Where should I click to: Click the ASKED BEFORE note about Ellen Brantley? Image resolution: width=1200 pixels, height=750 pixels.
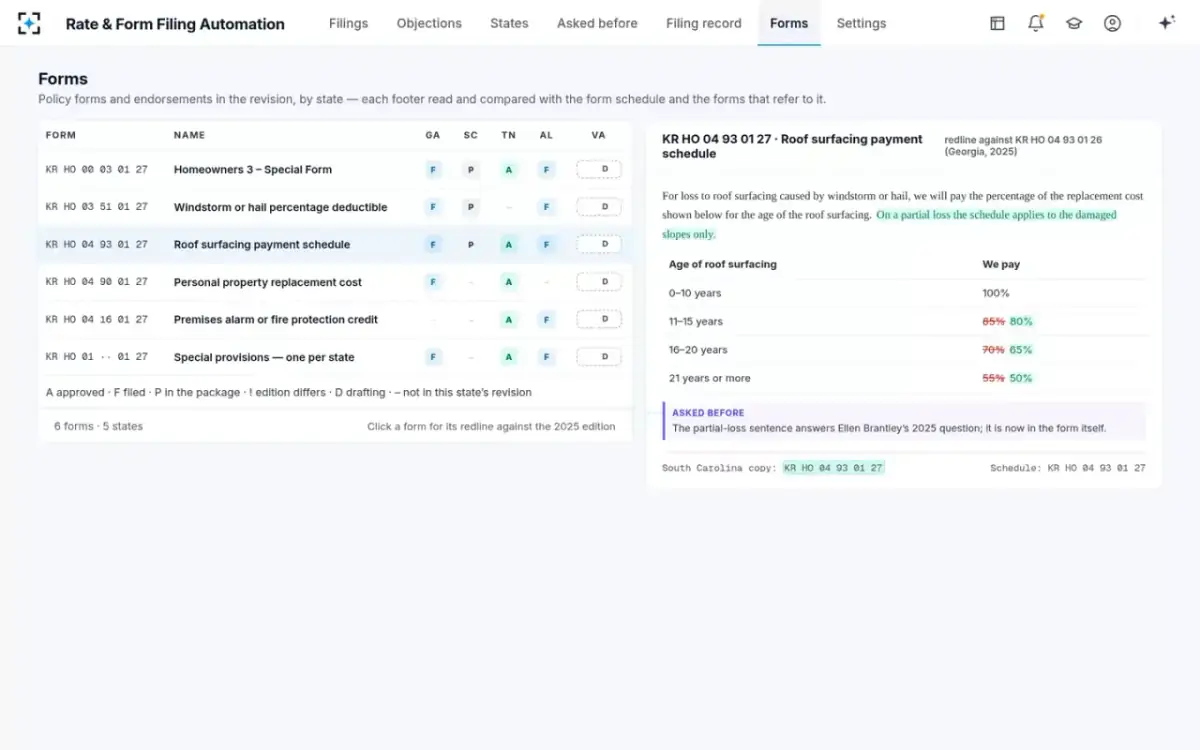pos(904,421)
